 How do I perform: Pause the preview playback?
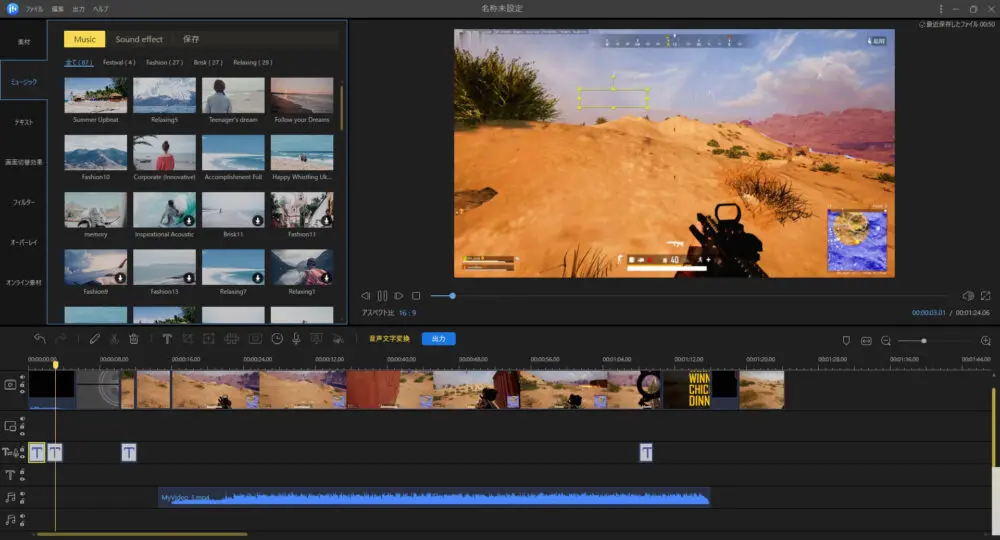382,296
